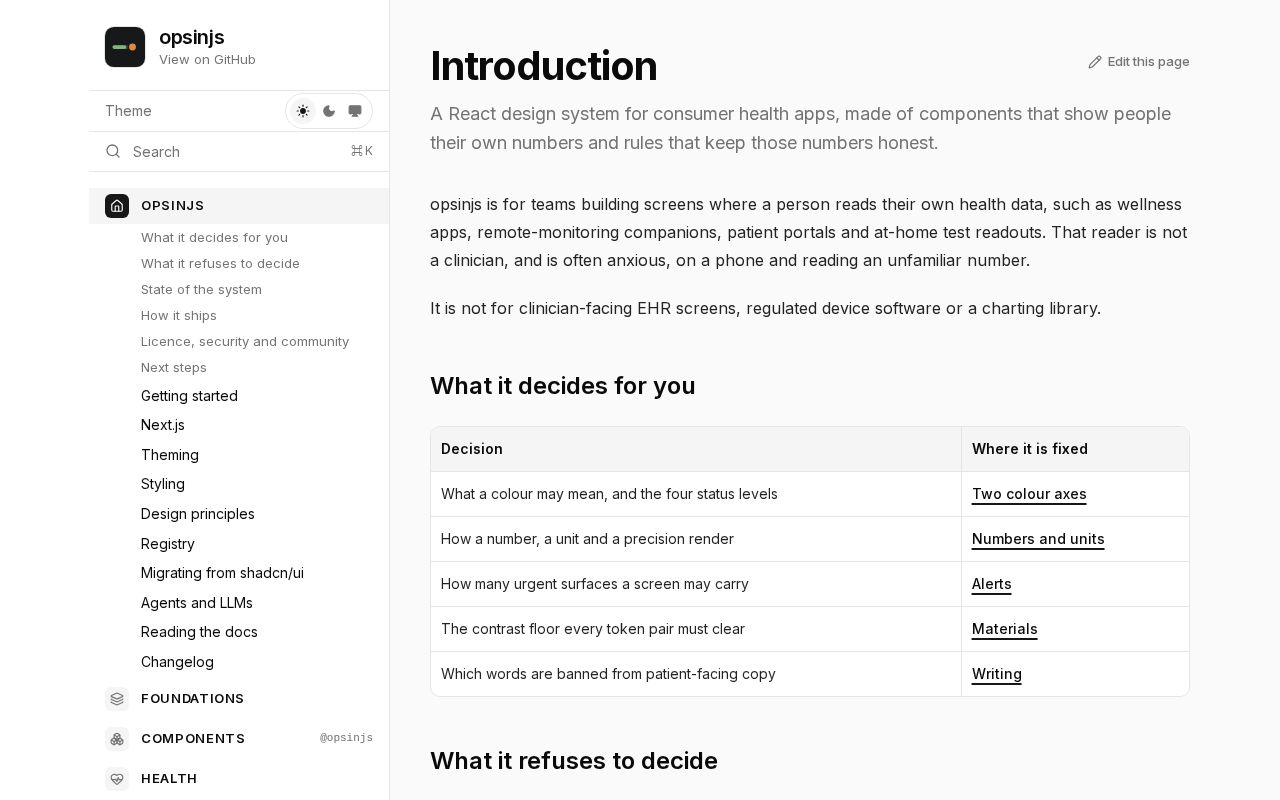Jump to What it refuses to decide
Screen dimensions: 1280x800
(220, 264)
